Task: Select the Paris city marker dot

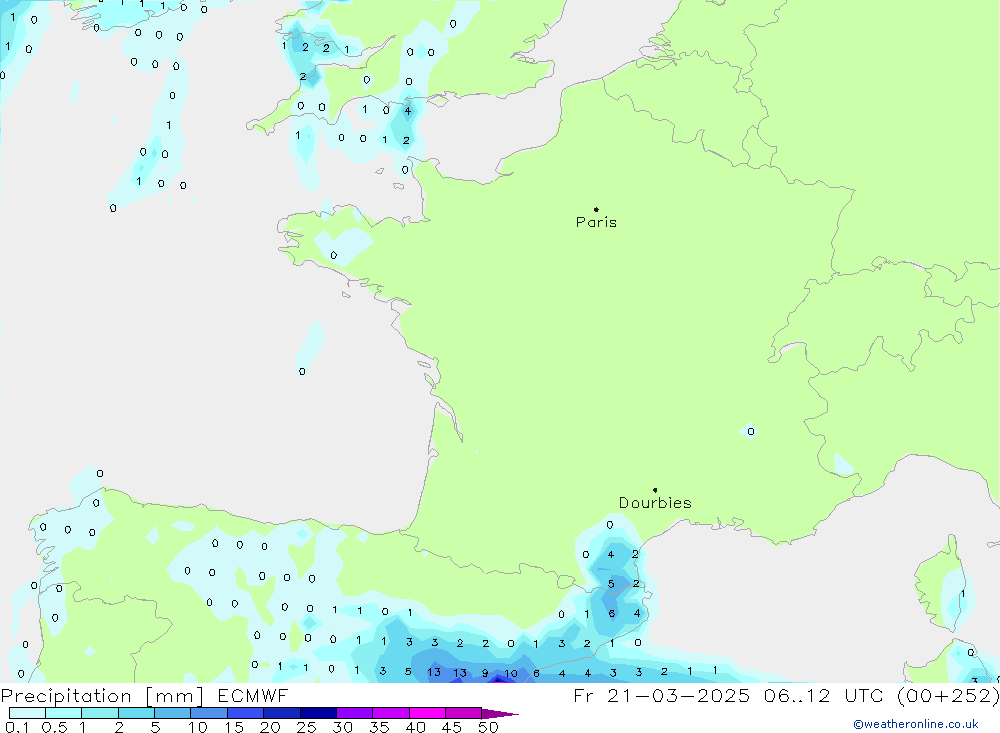Action: (x=596, y=209)
